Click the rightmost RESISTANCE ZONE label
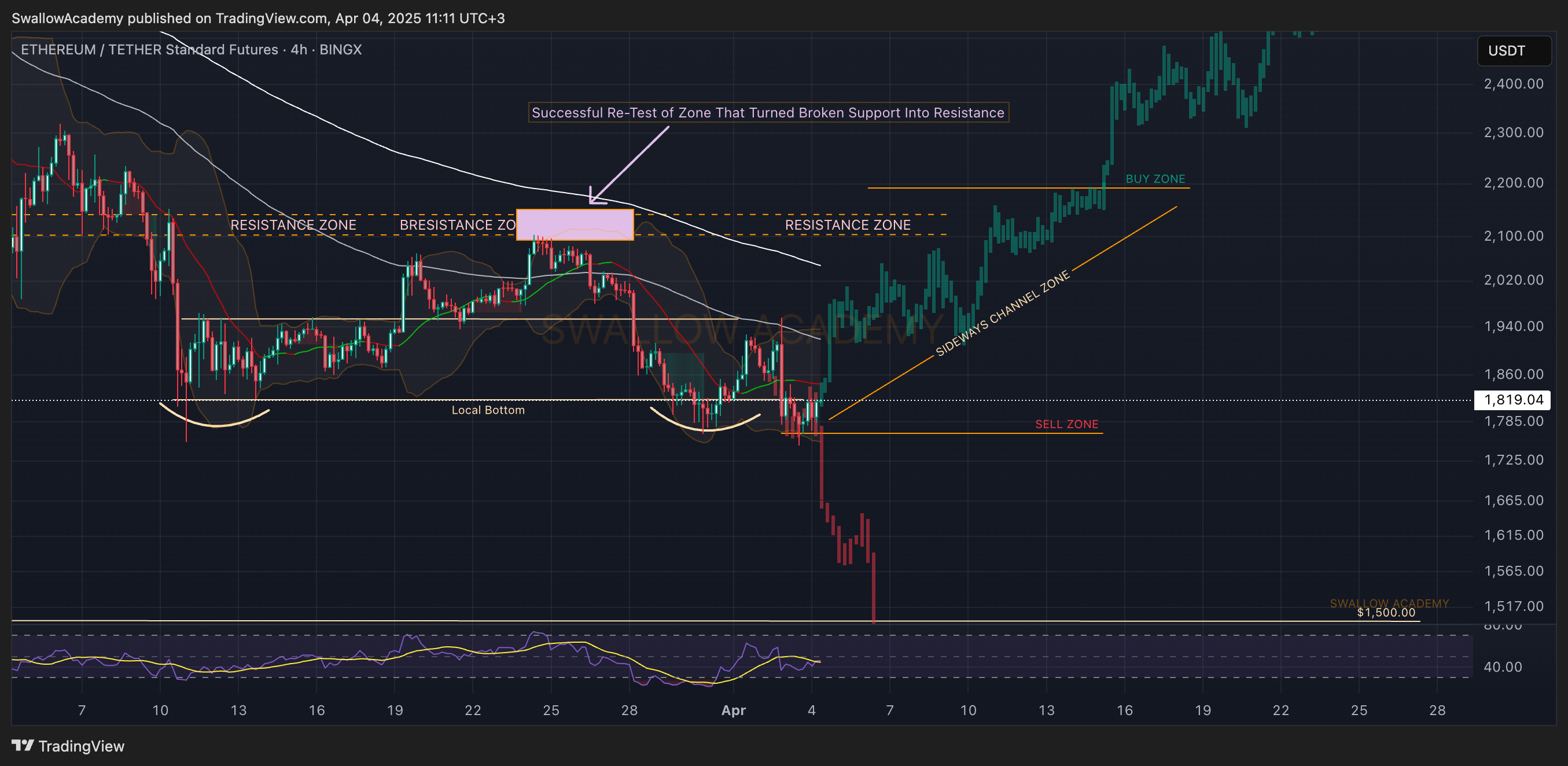This screenshot has height=766, width=1568. click(x=848, y=225)
